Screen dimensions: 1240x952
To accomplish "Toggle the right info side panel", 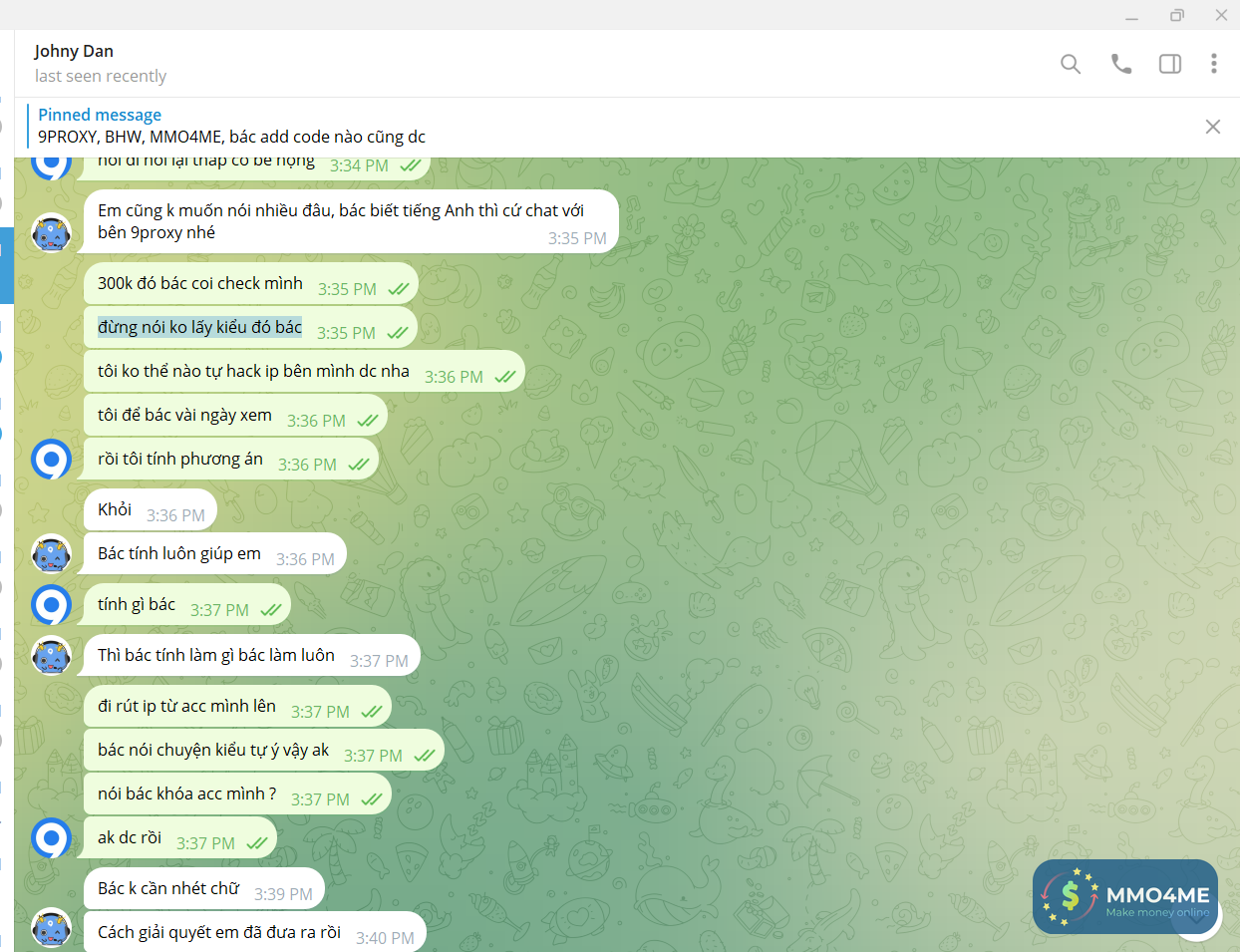I will [x=1170, y=64].
